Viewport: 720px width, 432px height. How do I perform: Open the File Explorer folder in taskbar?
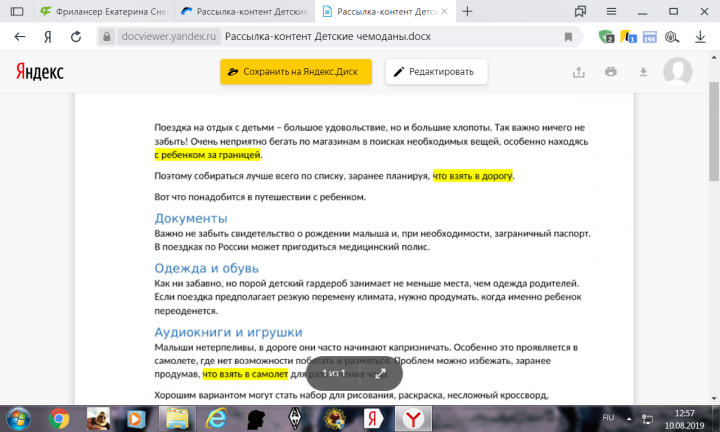(177, 419)
